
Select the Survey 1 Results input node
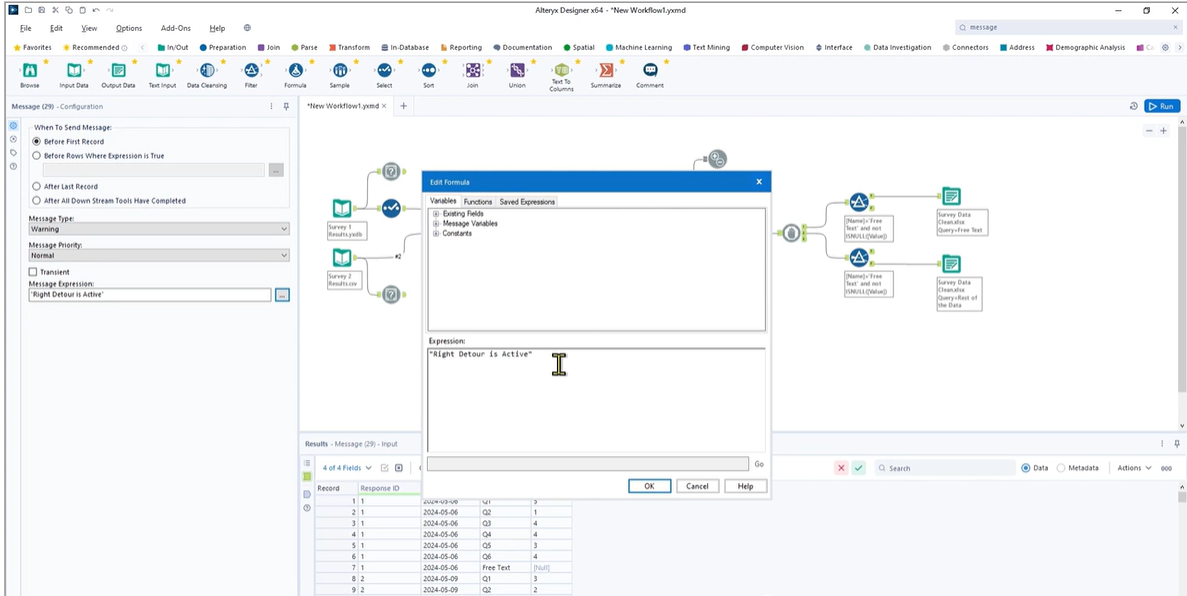342,208
